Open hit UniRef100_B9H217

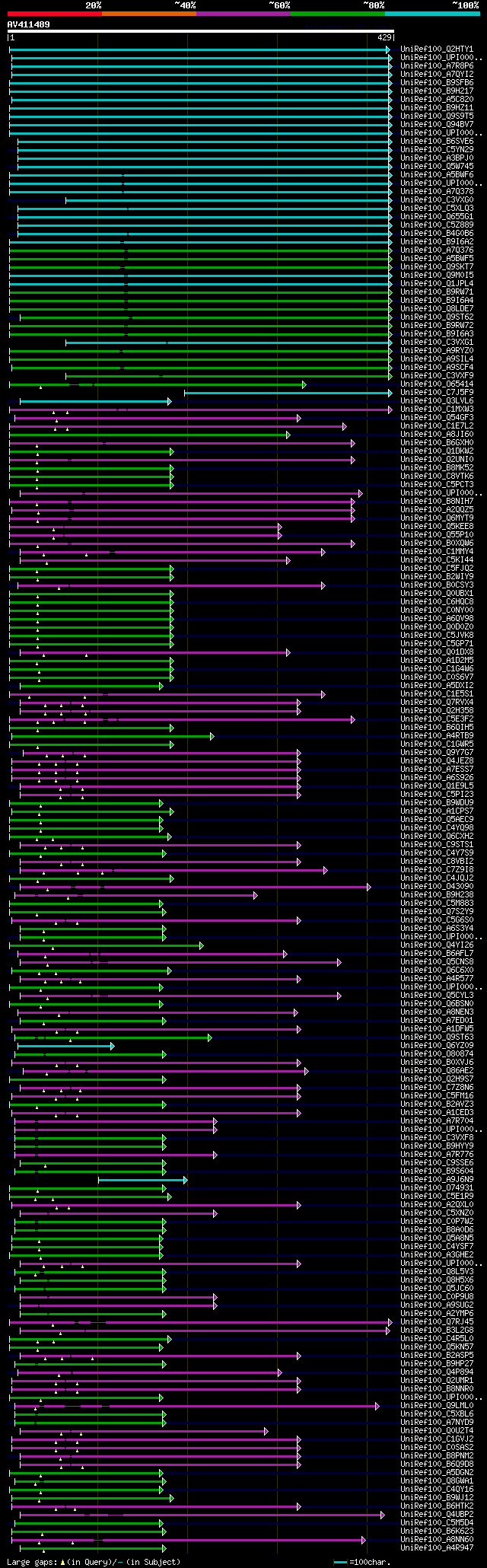(437, 91)
